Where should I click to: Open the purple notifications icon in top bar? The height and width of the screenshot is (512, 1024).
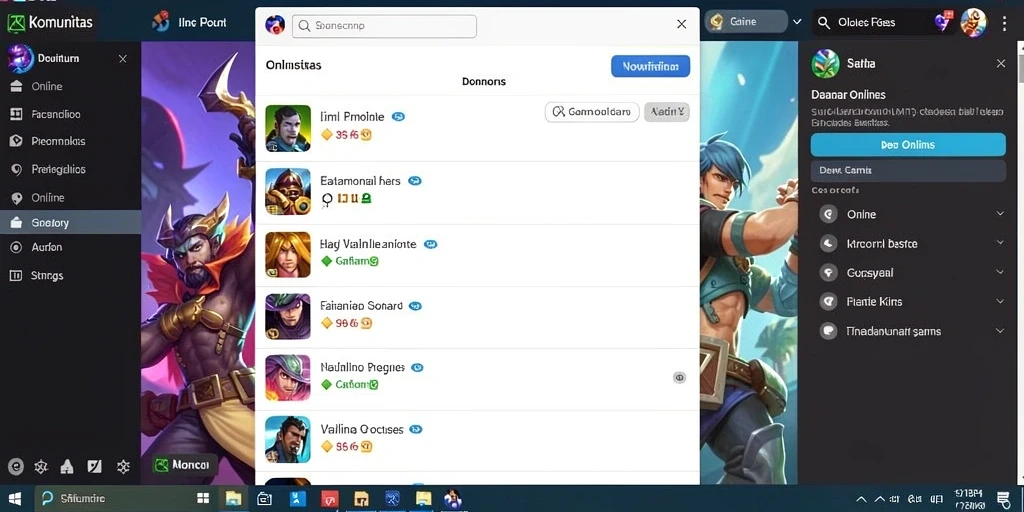(x=944, y=22)
